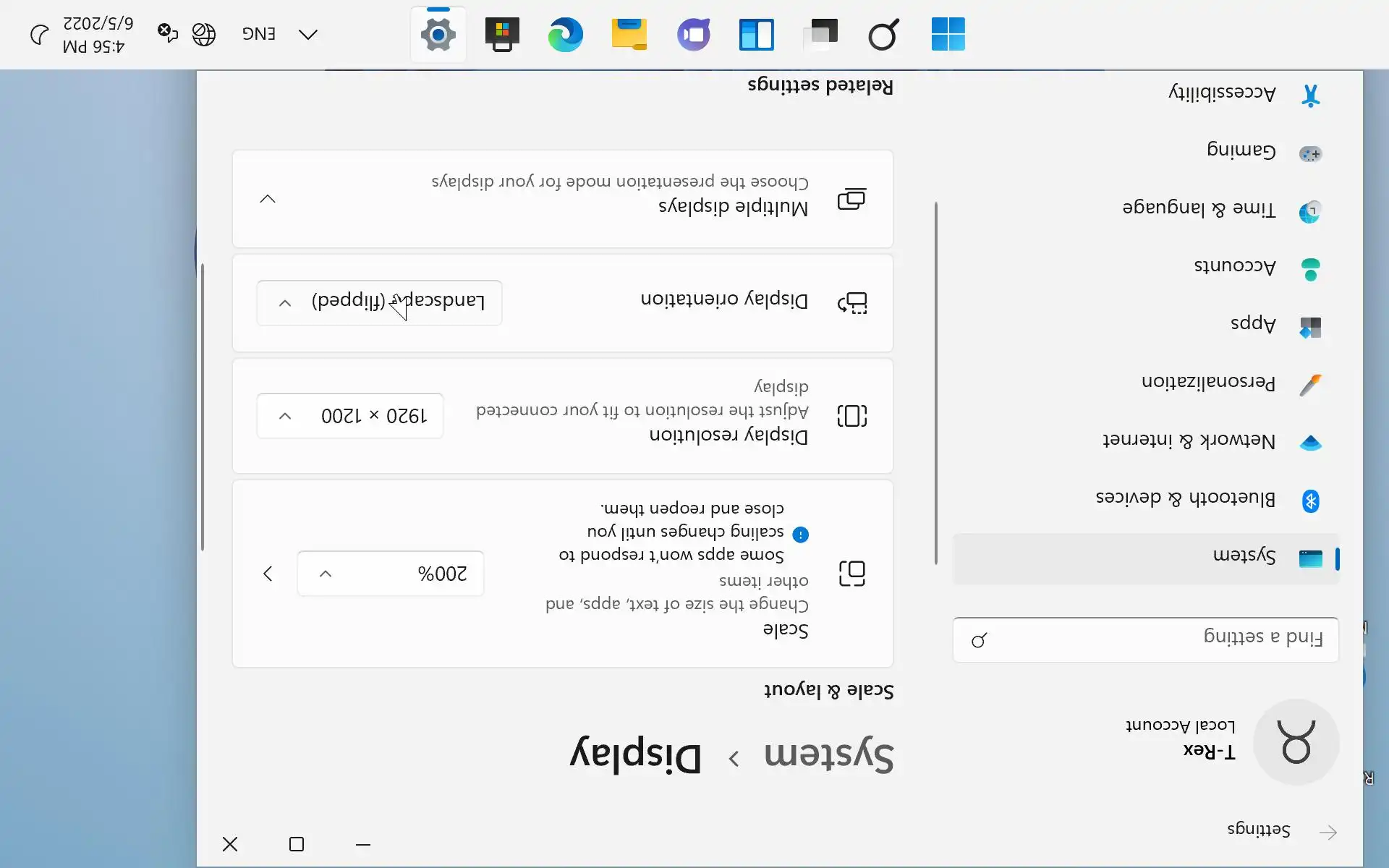Open the Widgets taskbar icon
This screenshot has width=1389, height=868.
point(757,34)
